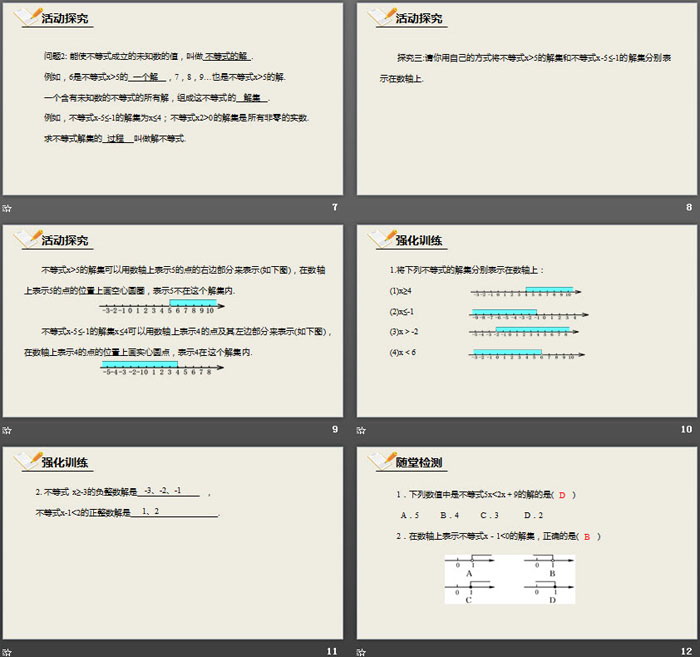
Task: Click the x≤4 number line on slide 9
Action: tap(162, 368)
